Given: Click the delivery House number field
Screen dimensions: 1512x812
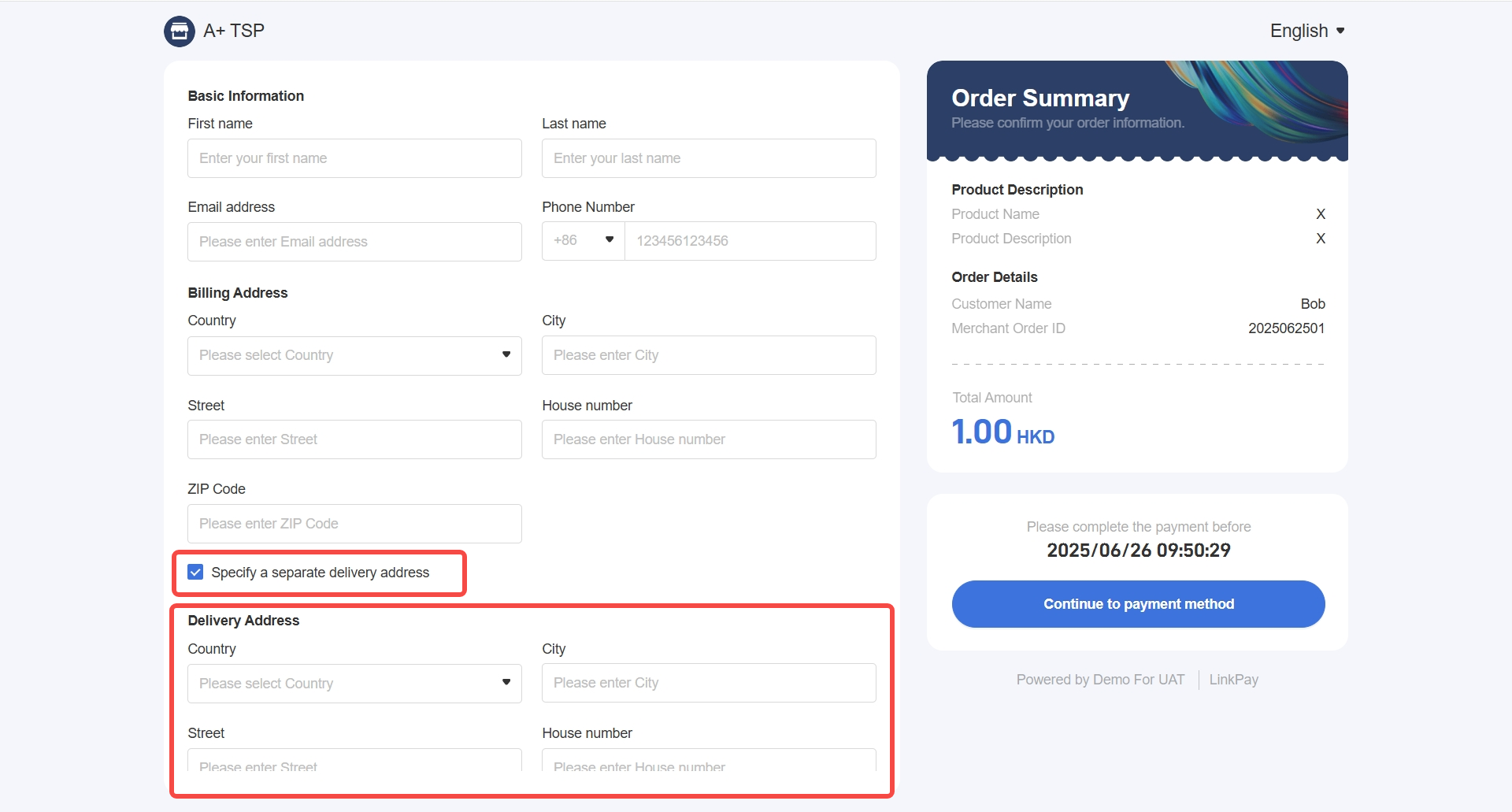Looking at the screenshot, I should pos(709,762).
